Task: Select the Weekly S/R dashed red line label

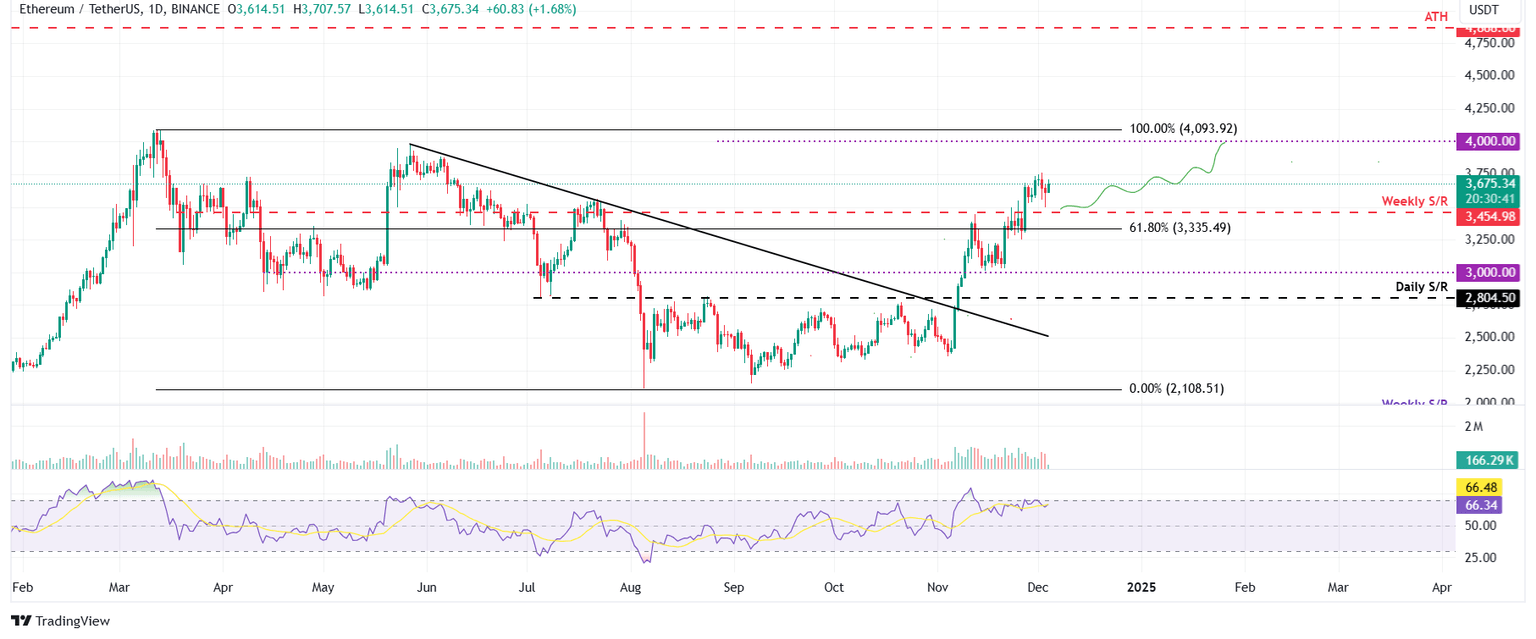Action: (1414, 200)
